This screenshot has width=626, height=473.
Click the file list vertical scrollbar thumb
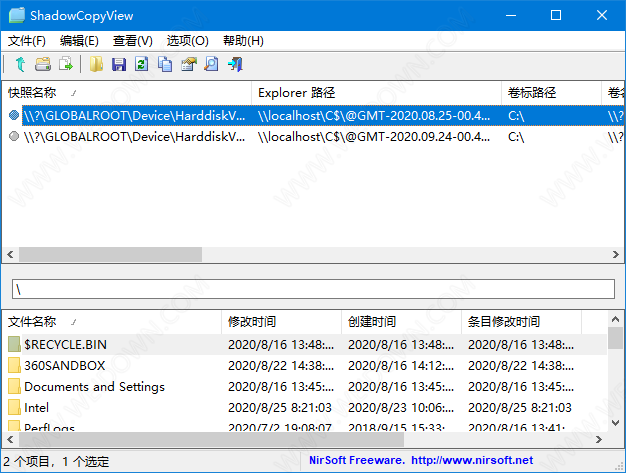tap(615, 338)
